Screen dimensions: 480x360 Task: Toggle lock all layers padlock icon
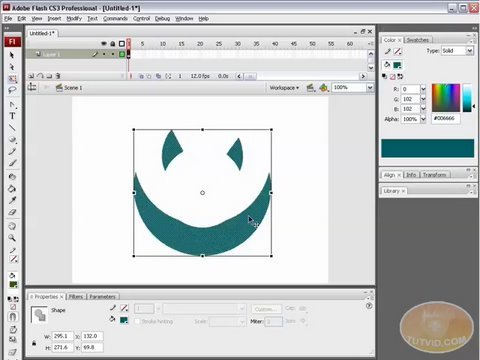pos(113,44)
